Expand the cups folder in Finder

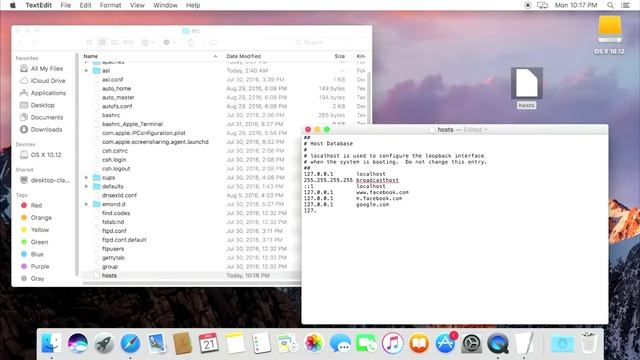click(86, 178)
